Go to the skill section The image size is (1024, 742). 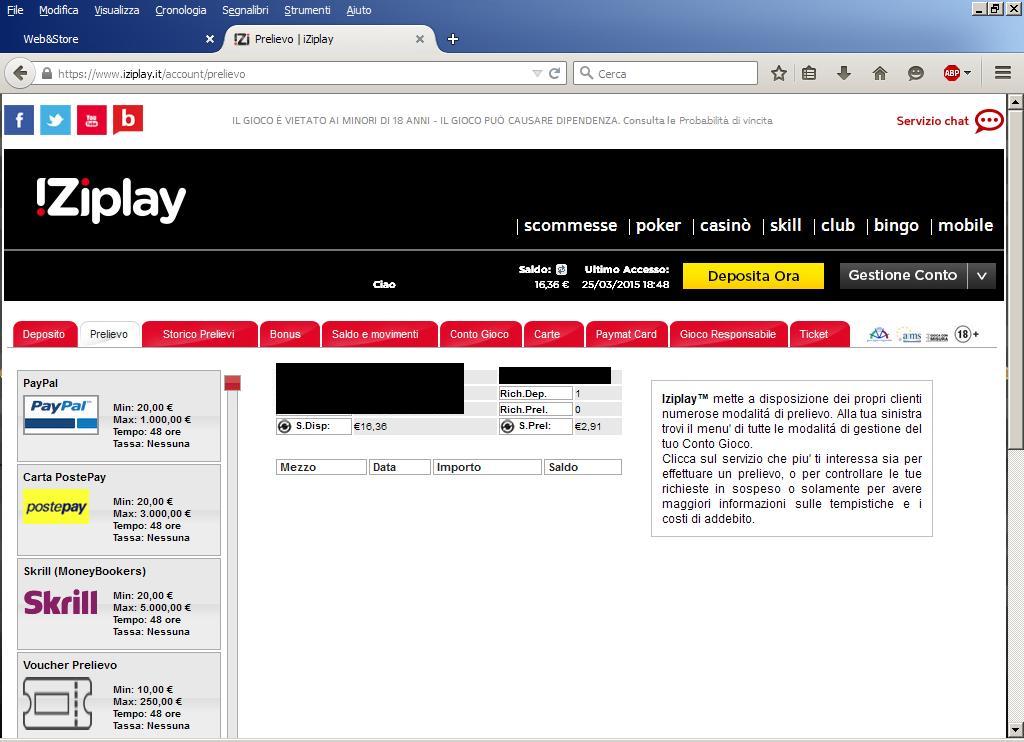point(786,225)
